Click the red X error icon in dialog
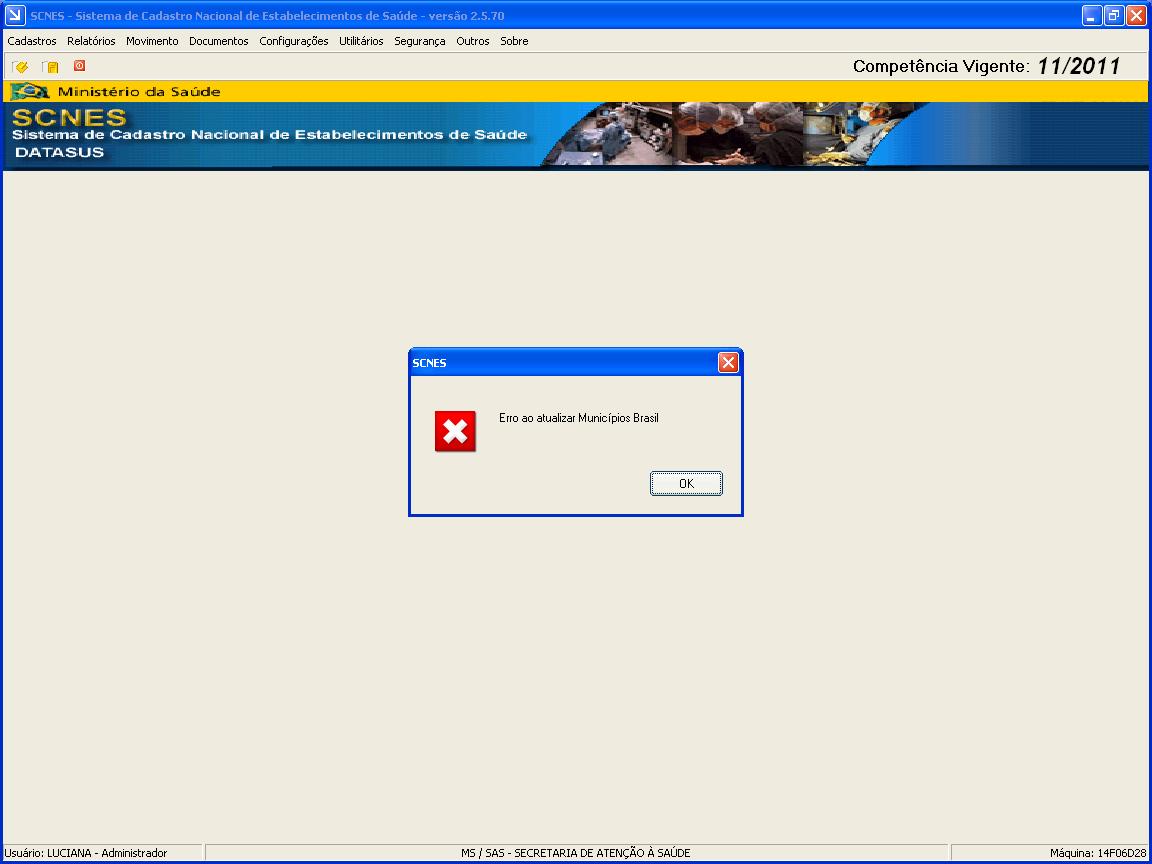 pyautogui.click(x=455, y=431)
